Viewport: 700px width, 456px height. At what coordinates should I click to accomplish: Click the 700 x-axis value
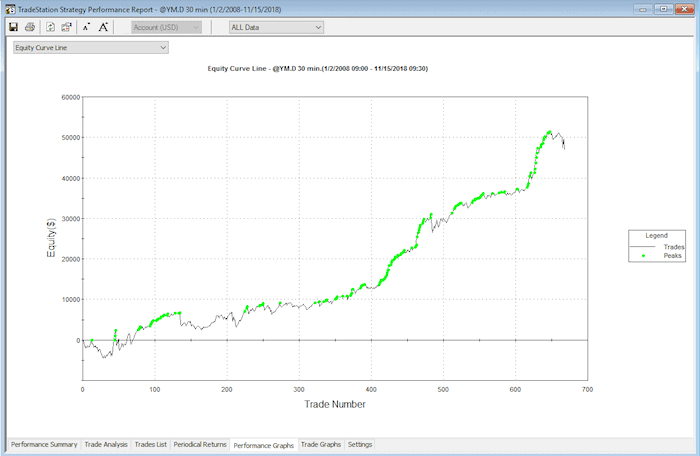pos(588,389)
